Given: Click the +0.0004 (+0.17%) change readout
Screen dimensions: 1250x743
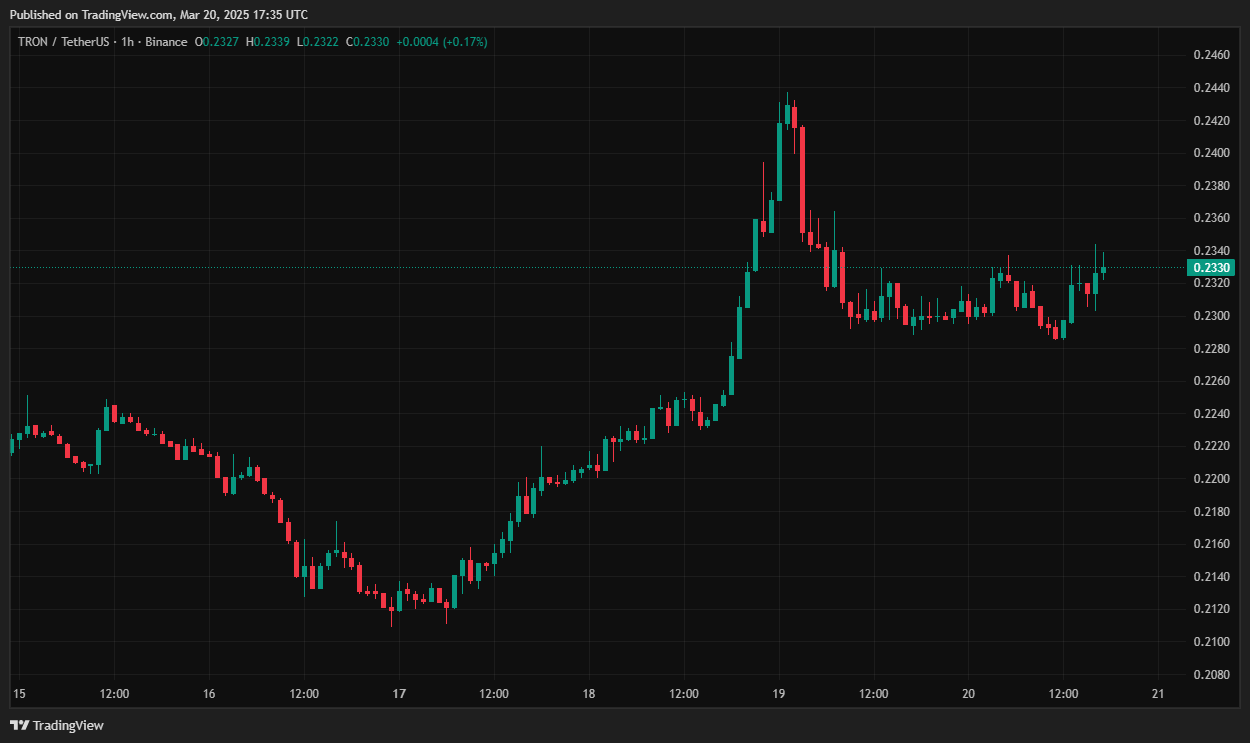Looking at the screenshot, I should coord(441,42).
